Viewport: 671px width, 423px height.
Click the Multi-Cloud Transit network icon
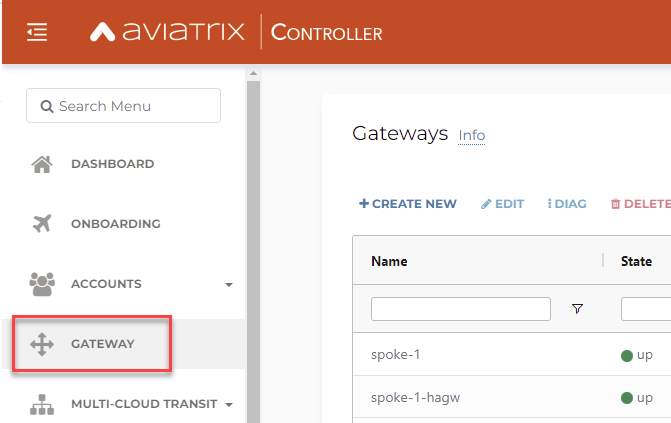(x=42, y=404)
